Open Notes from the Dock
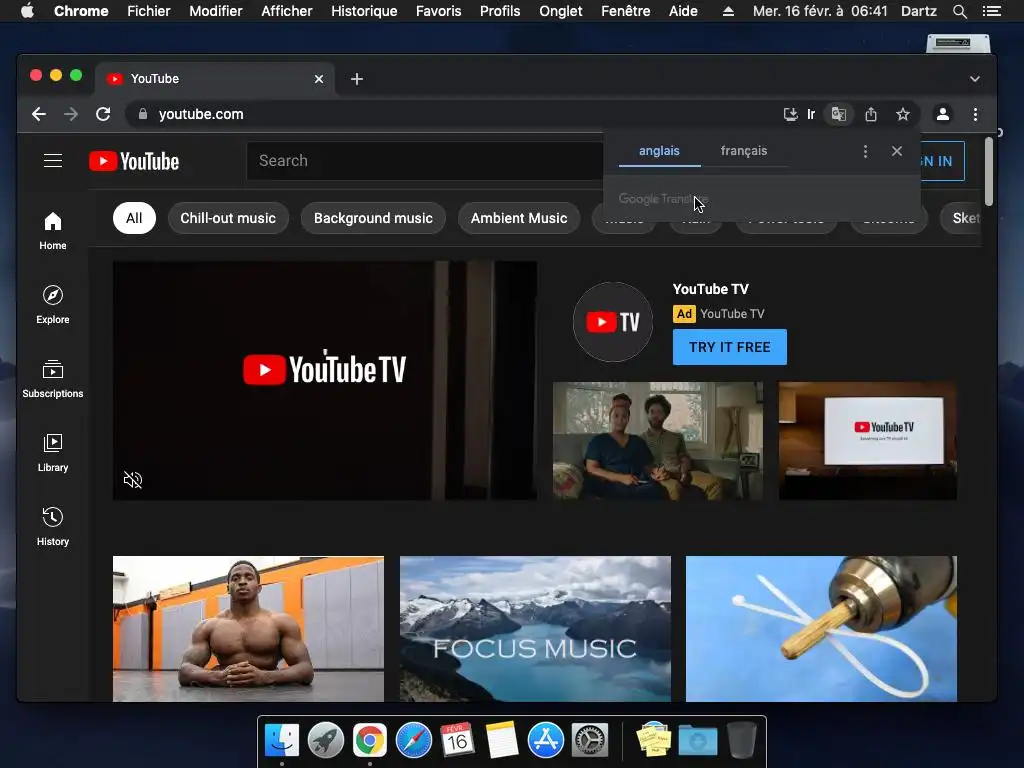The image size is (1024, 768). coord(502,741)
